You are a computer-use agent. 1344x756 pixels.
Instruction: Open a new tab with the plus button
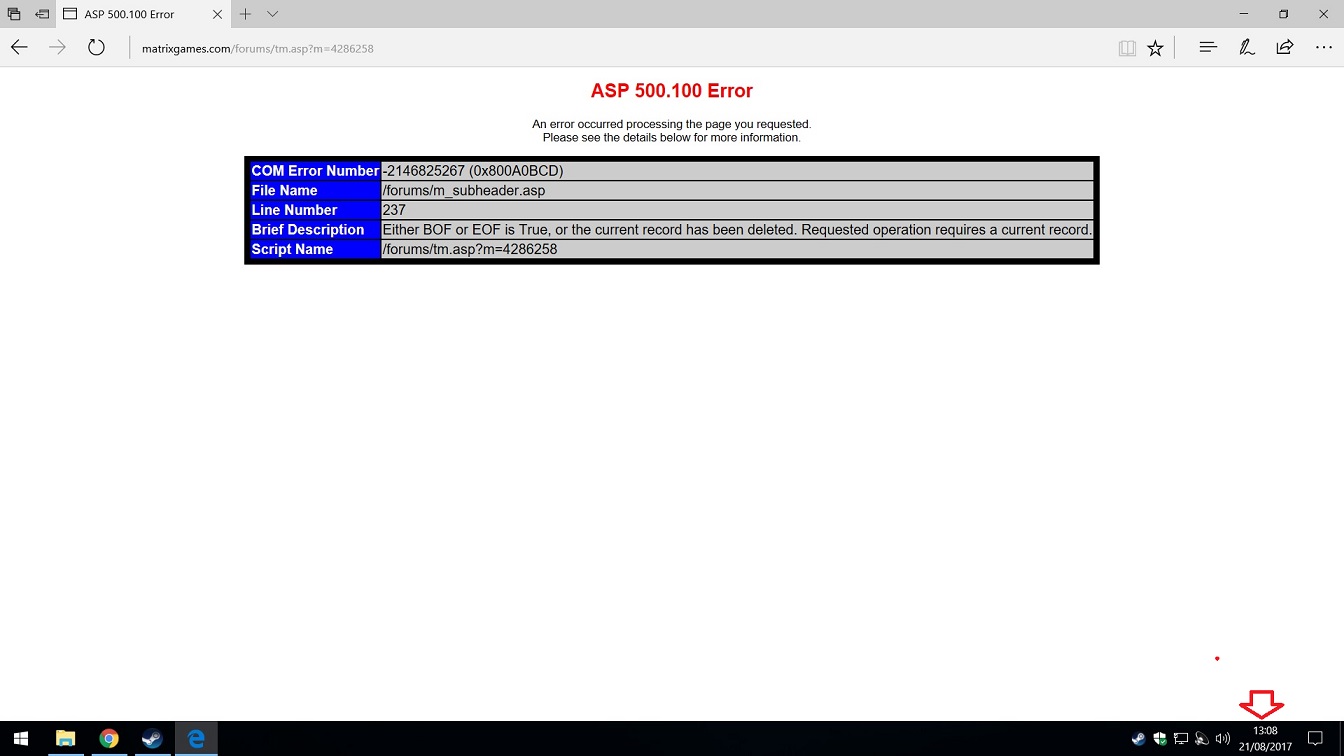[x=245, y=14]
